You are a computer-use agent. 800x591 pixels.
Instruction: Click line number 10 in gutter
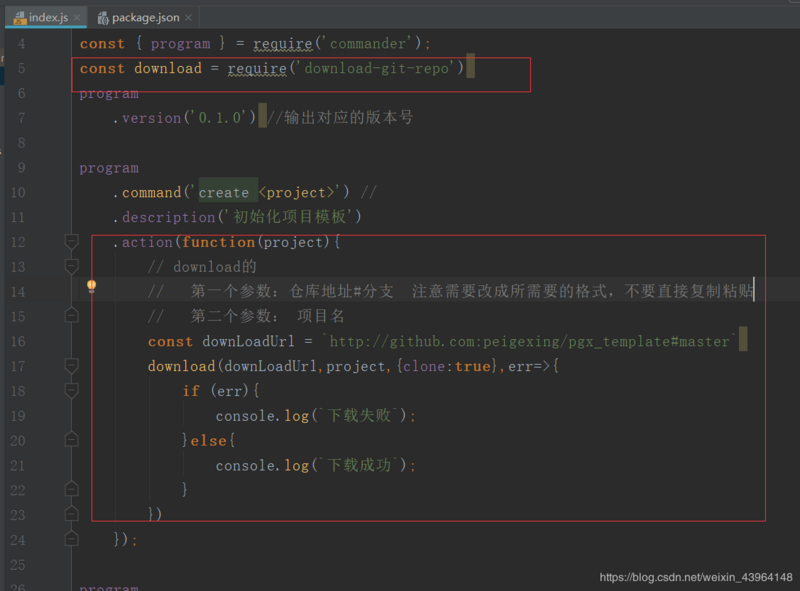[x=18, y=192]
